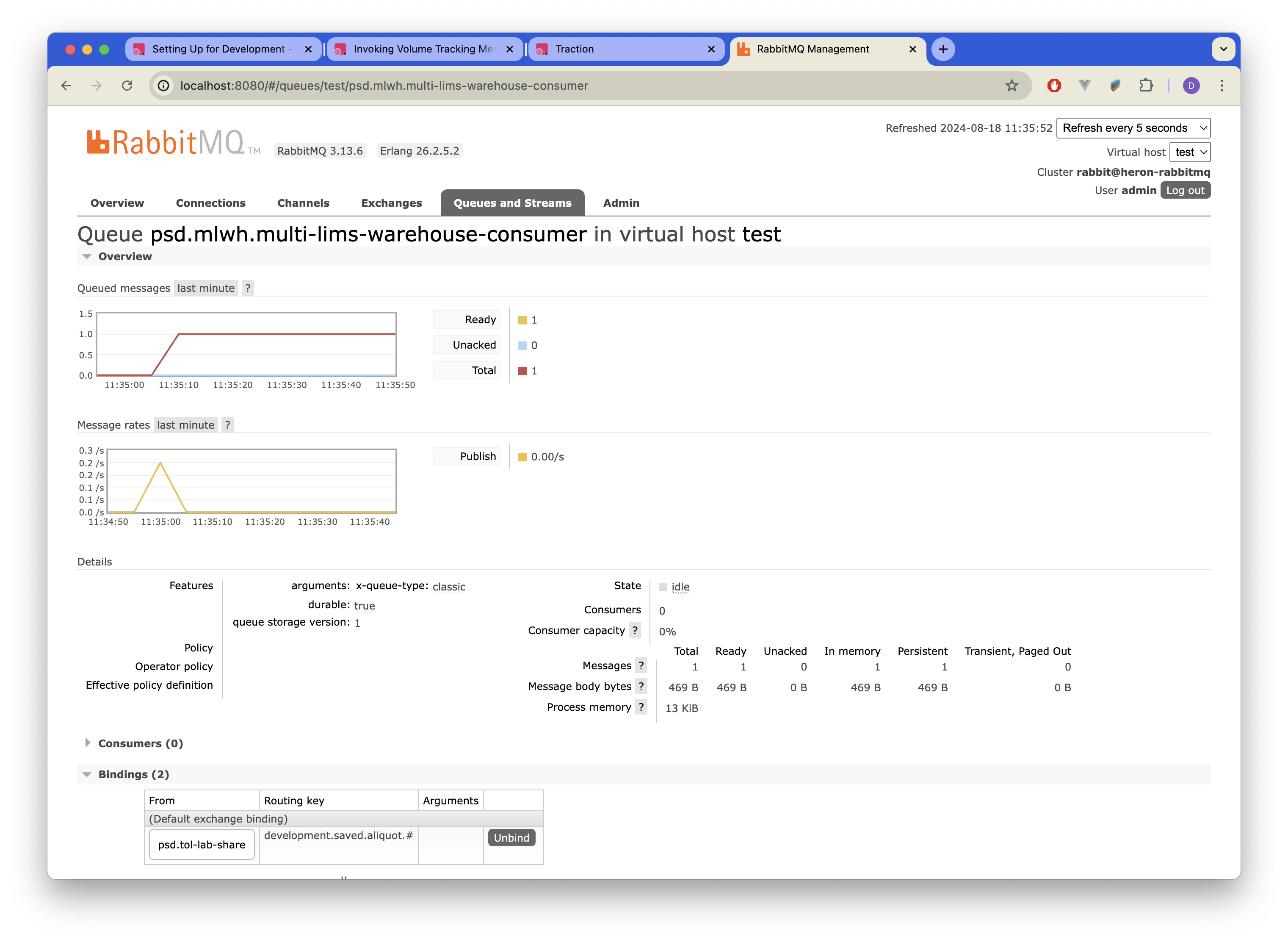1288x942 pixels.
Task: Collapse the Overview section header
Action: click(x=125, y=256)
